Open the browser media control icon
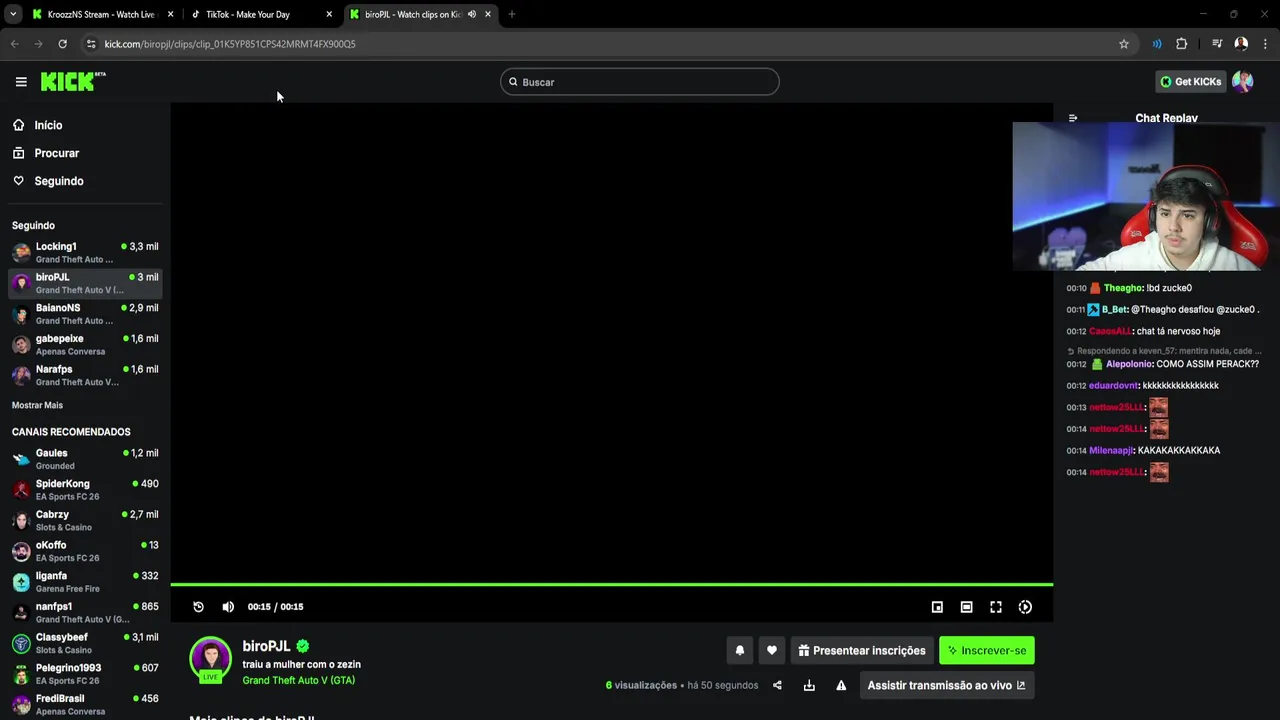 (1217, 44)
